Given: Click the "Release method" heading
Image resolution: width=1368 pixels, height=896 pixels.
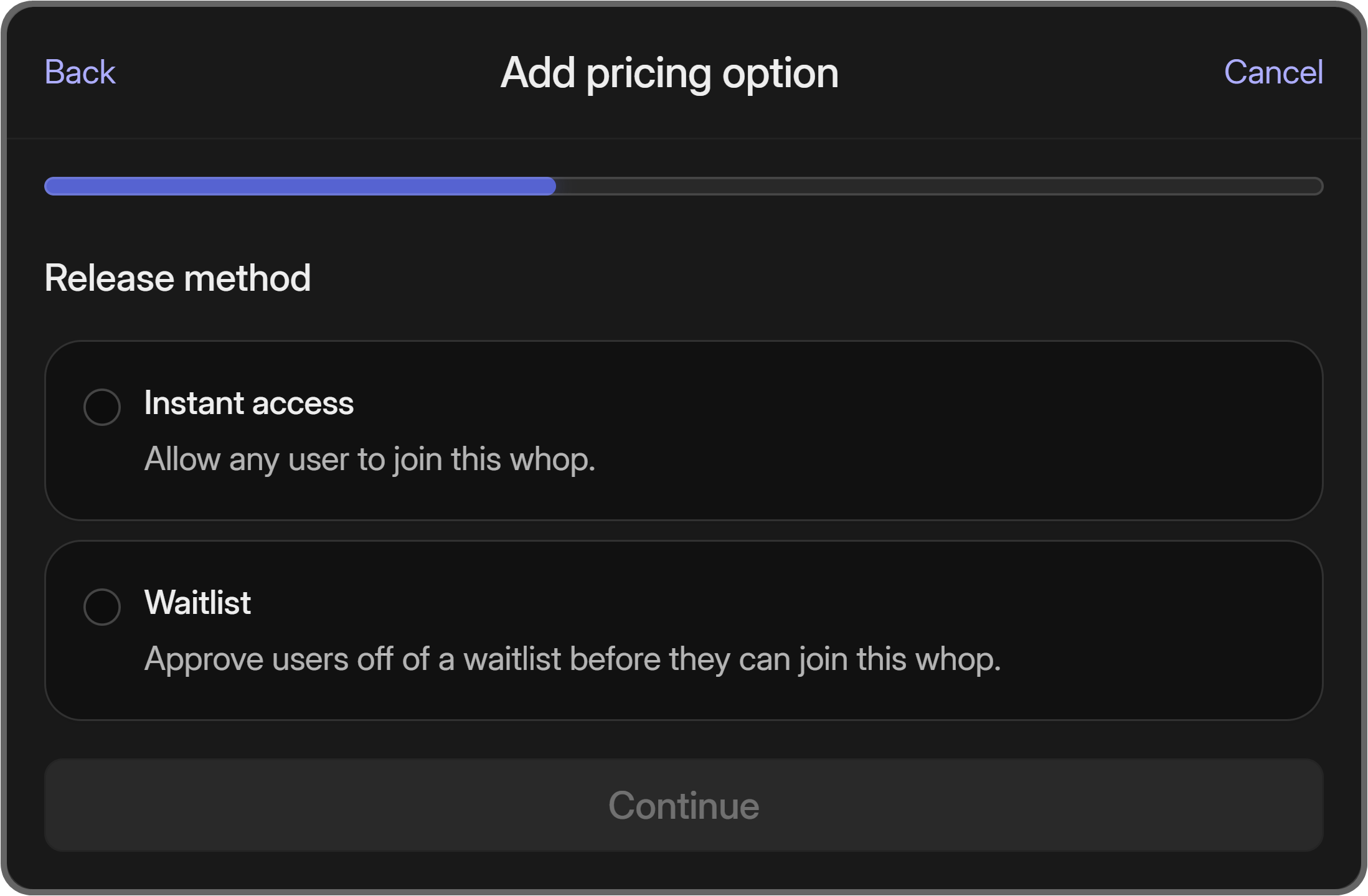Looking at the screenshot, I should tap(177, 278).
